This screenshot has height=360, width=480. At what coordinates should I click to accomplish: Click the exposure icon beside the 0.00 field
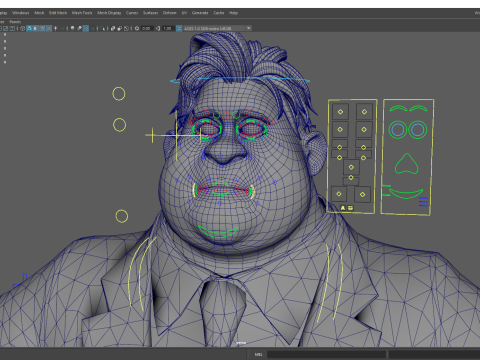[137, 28]
